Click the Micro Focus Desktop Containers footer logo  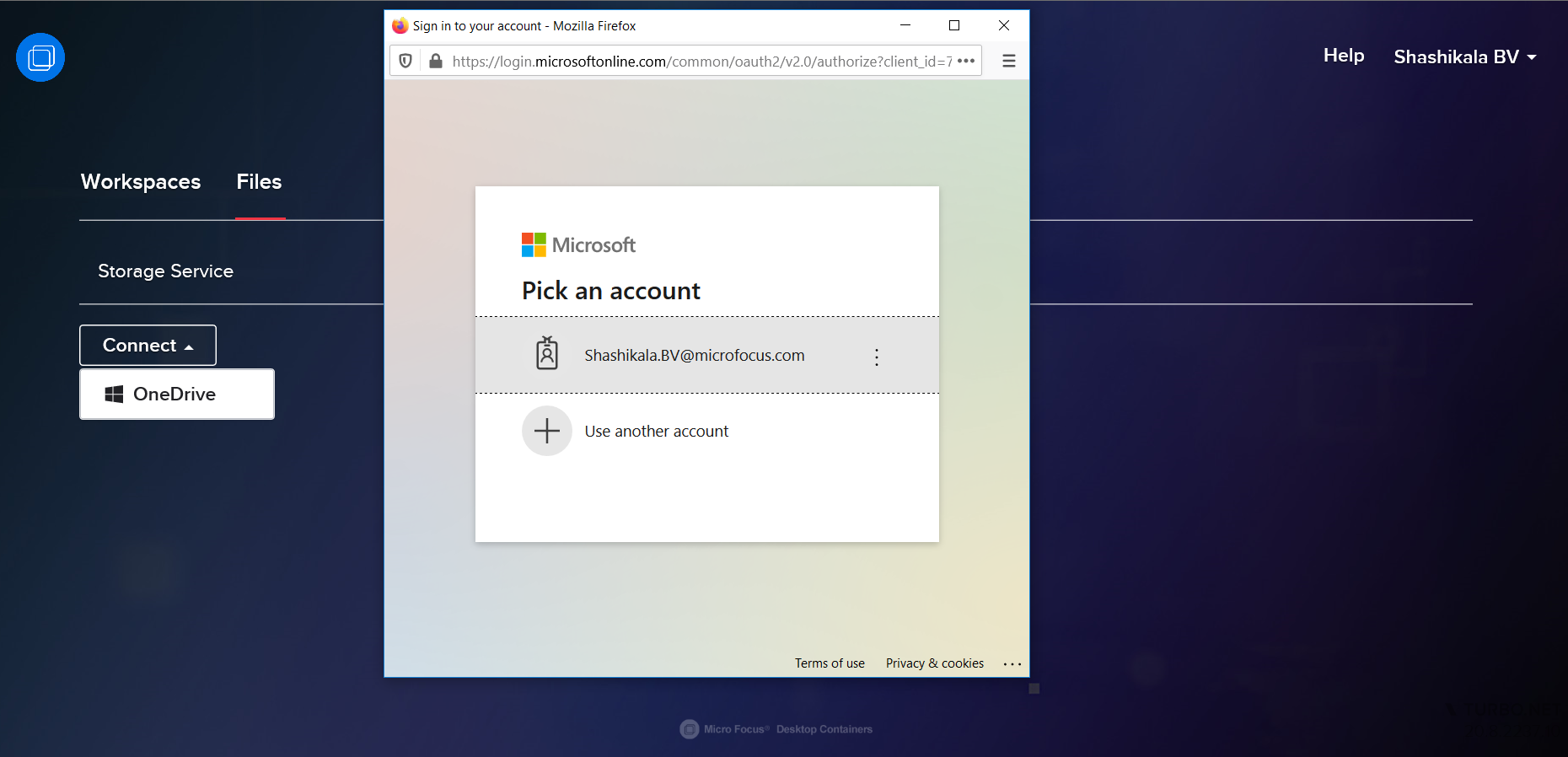click(x=776, y=729)
